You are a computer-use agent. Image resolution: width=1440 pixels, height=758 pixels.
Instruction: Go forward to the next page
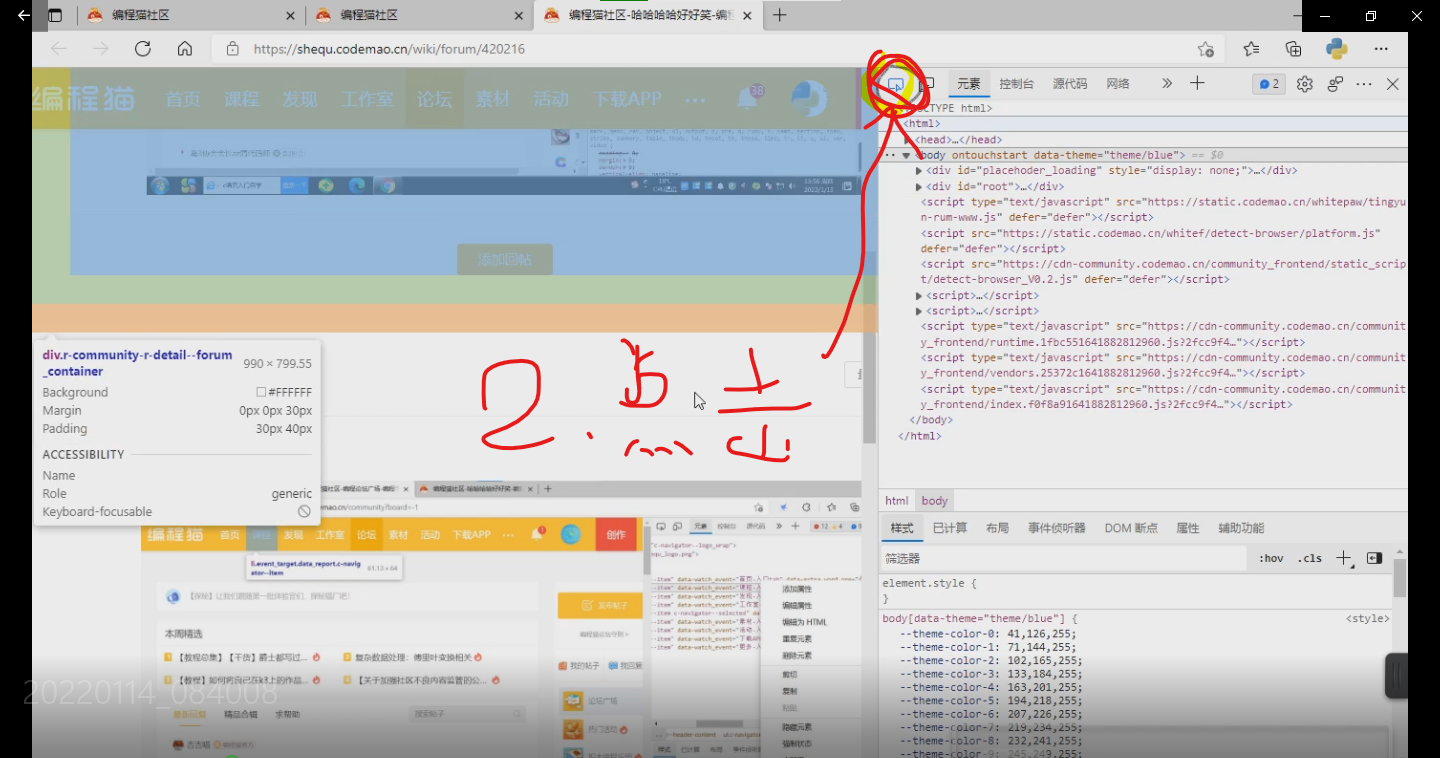(x=101, y=49)
